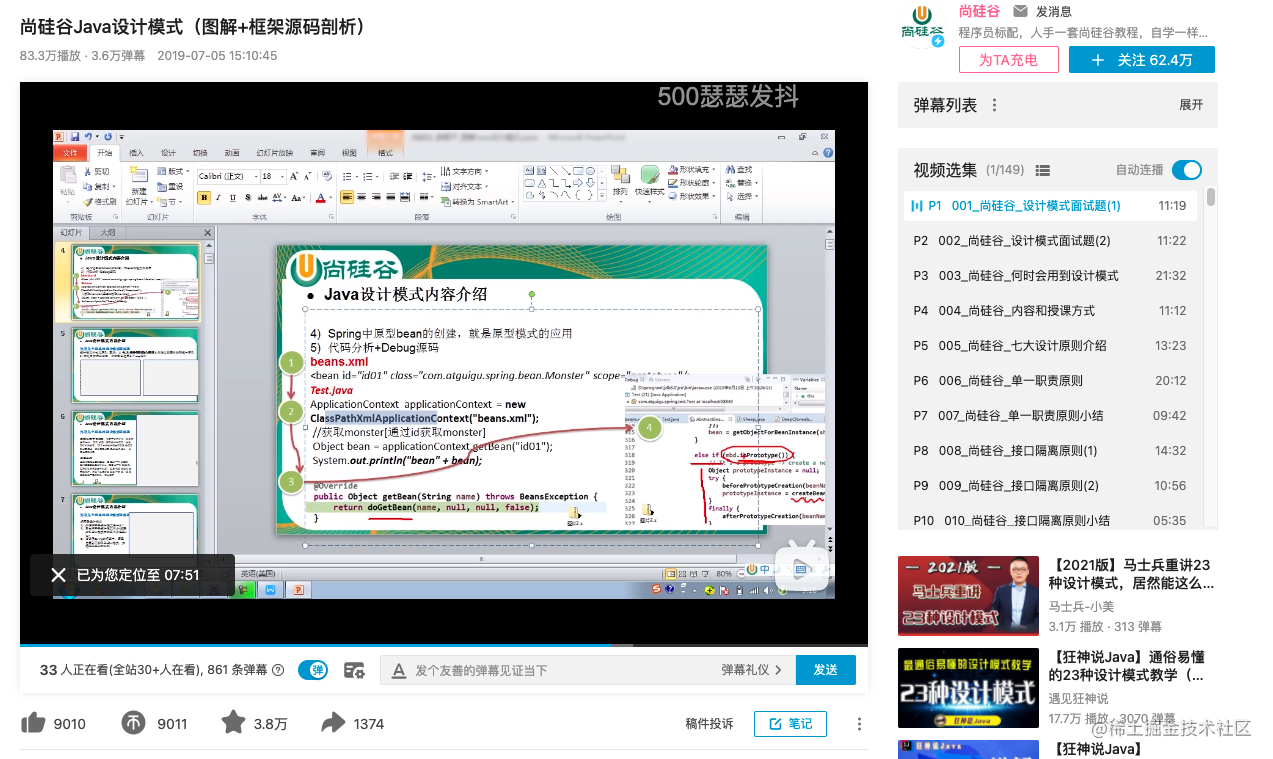Click the 关注 62.4万 follow button
This screenshot has height=759, width=1273.
pos(1141,59)
